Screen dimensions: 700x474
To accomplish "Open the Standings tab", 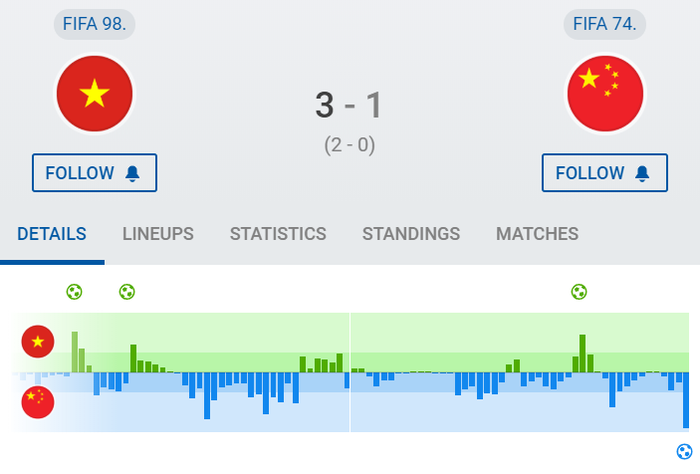I will 411,234.
